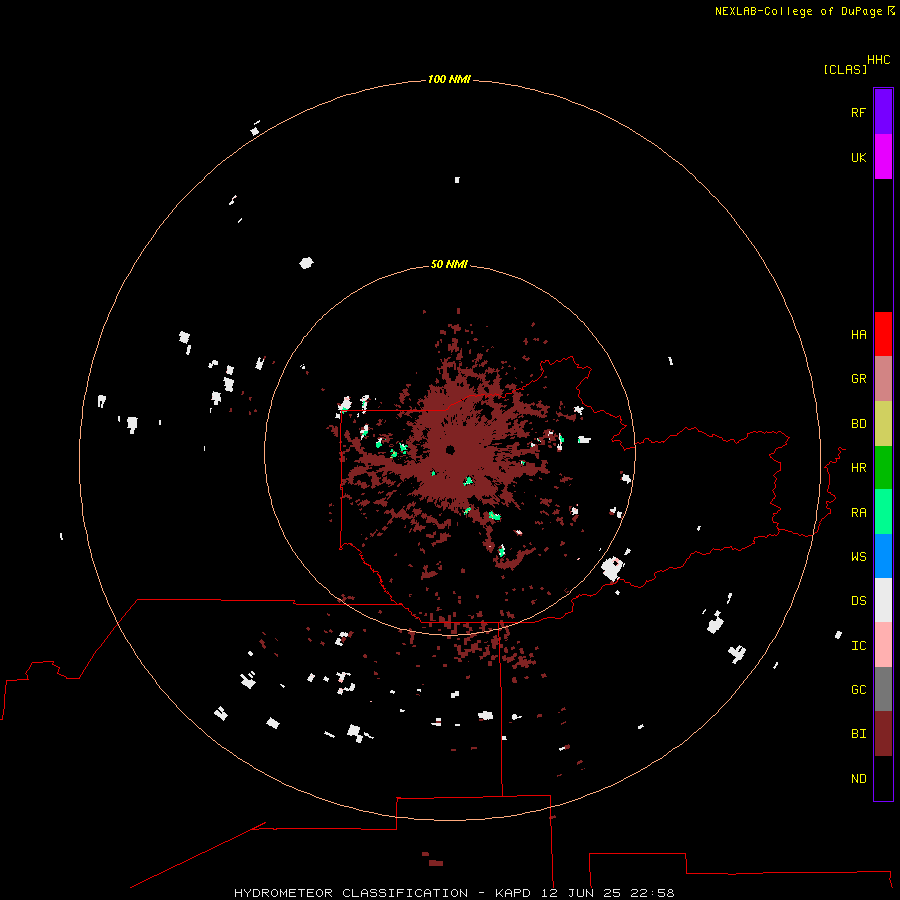The image size is (900, 900).
Task: Click the BI brown legend swatch
Action: pyautogui.click(x=883, y=734)
